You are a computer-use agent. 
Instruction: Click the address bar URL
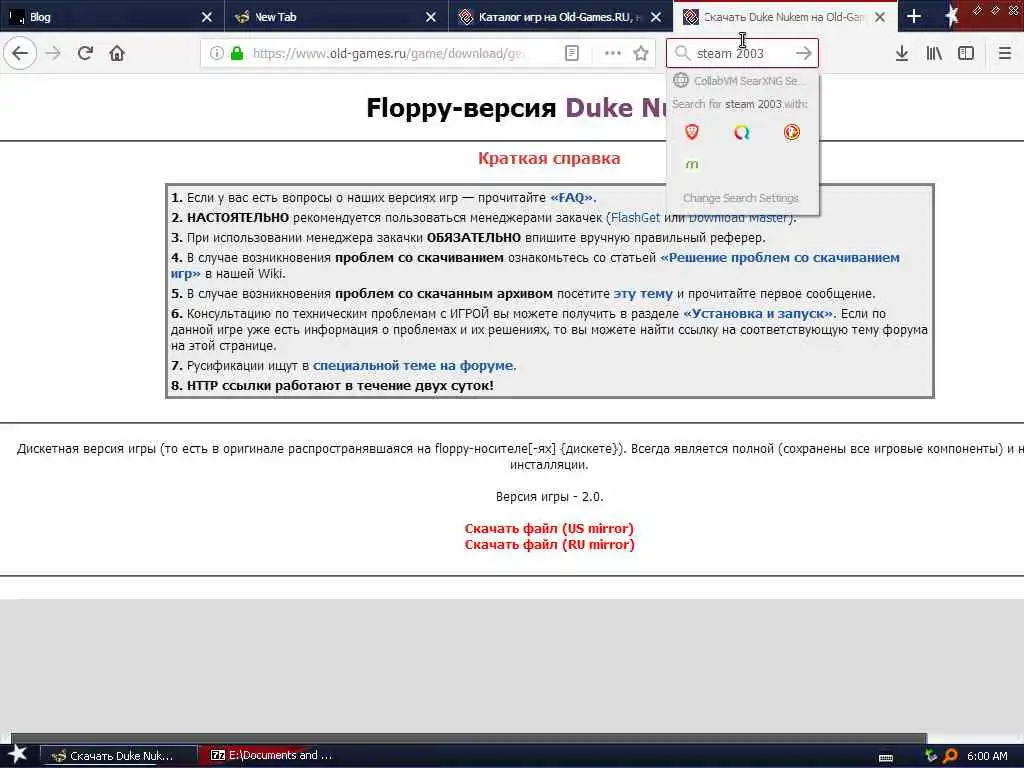point(389,53)
